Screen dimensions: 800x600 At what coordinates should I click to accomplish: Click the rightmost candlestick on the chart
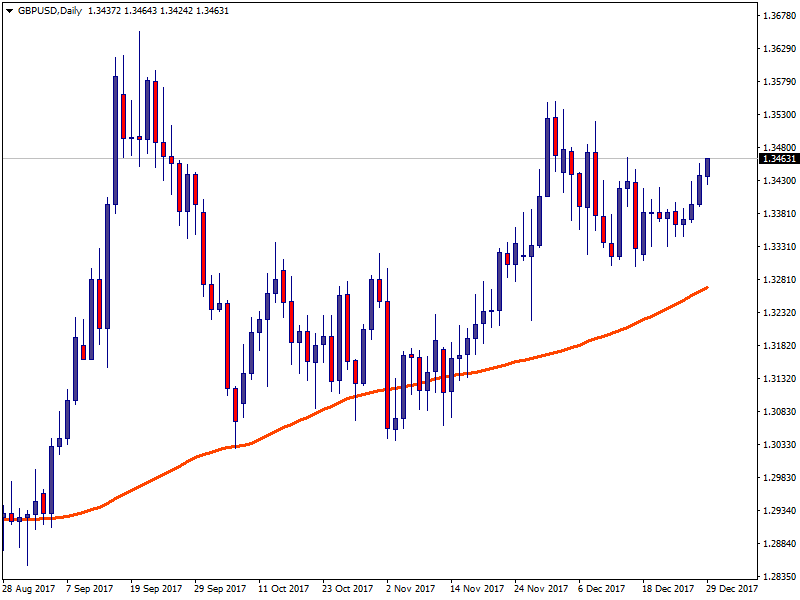pyautogui.click(x=707, y=167)
